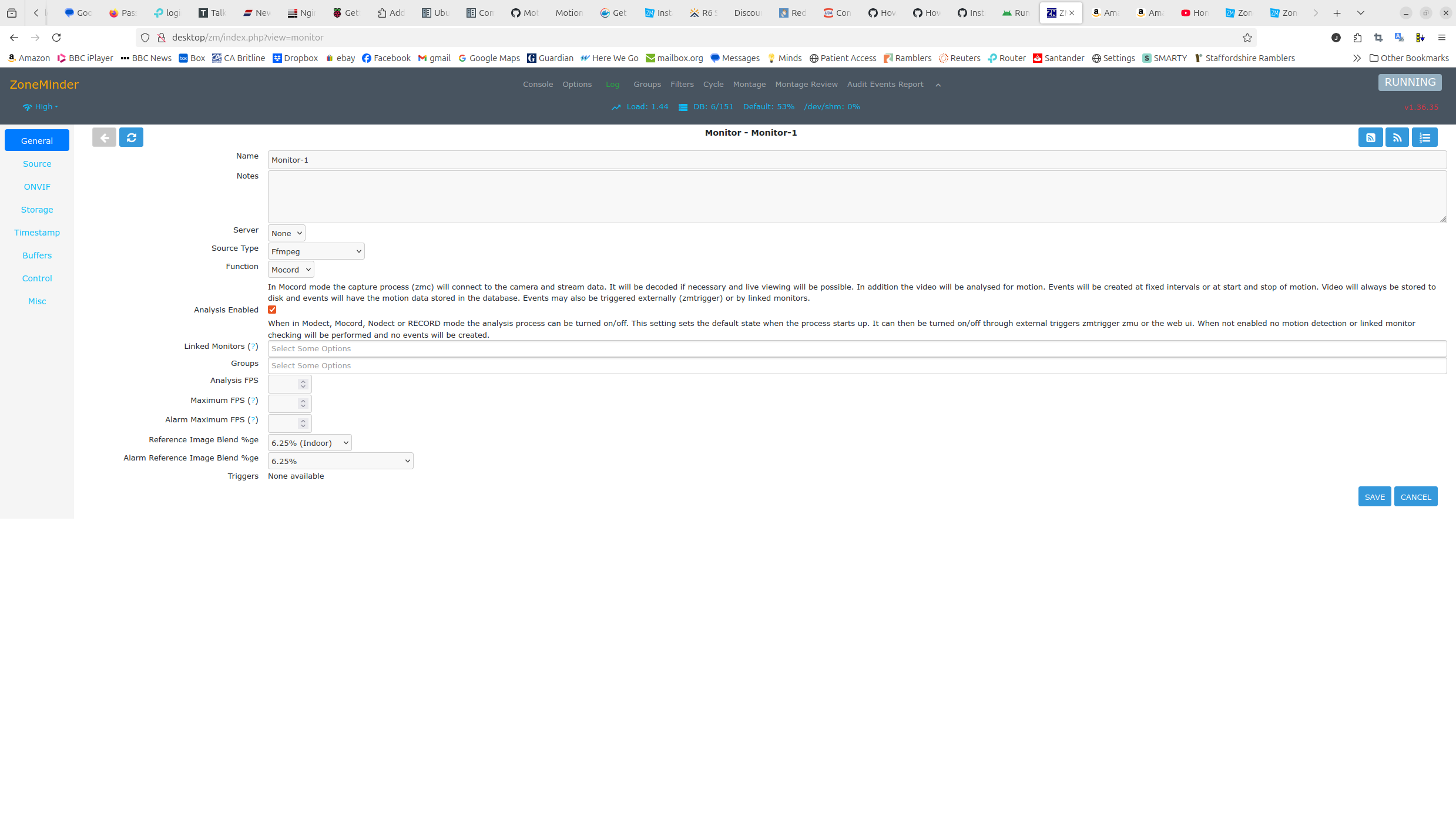Click the previous monitor arrow icon
Image resolution: width=1456 pixels, height=827 pixels.
(x=104, y=137)
